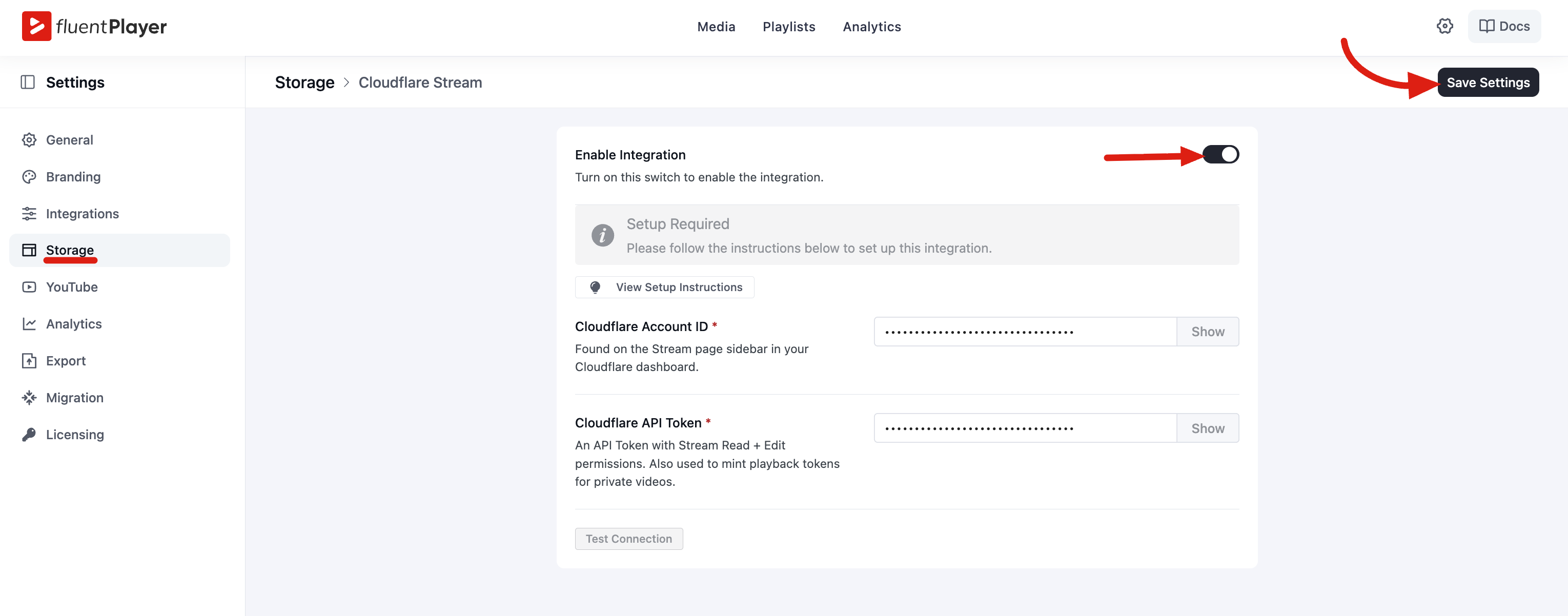Click the General gear icon in sidebar

(x=29, y=140)
